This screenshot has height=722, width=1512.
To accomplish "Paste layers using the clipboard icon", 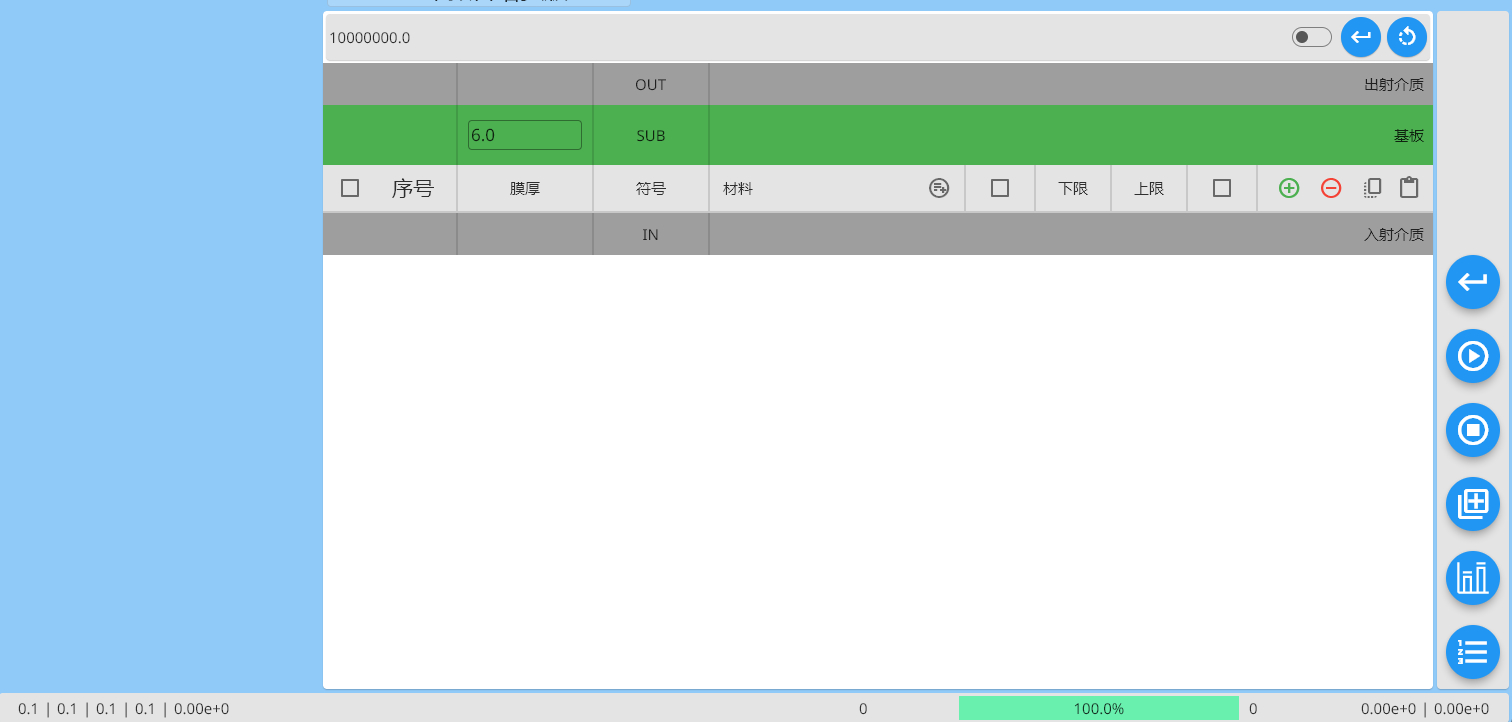I will point(1409,187).
